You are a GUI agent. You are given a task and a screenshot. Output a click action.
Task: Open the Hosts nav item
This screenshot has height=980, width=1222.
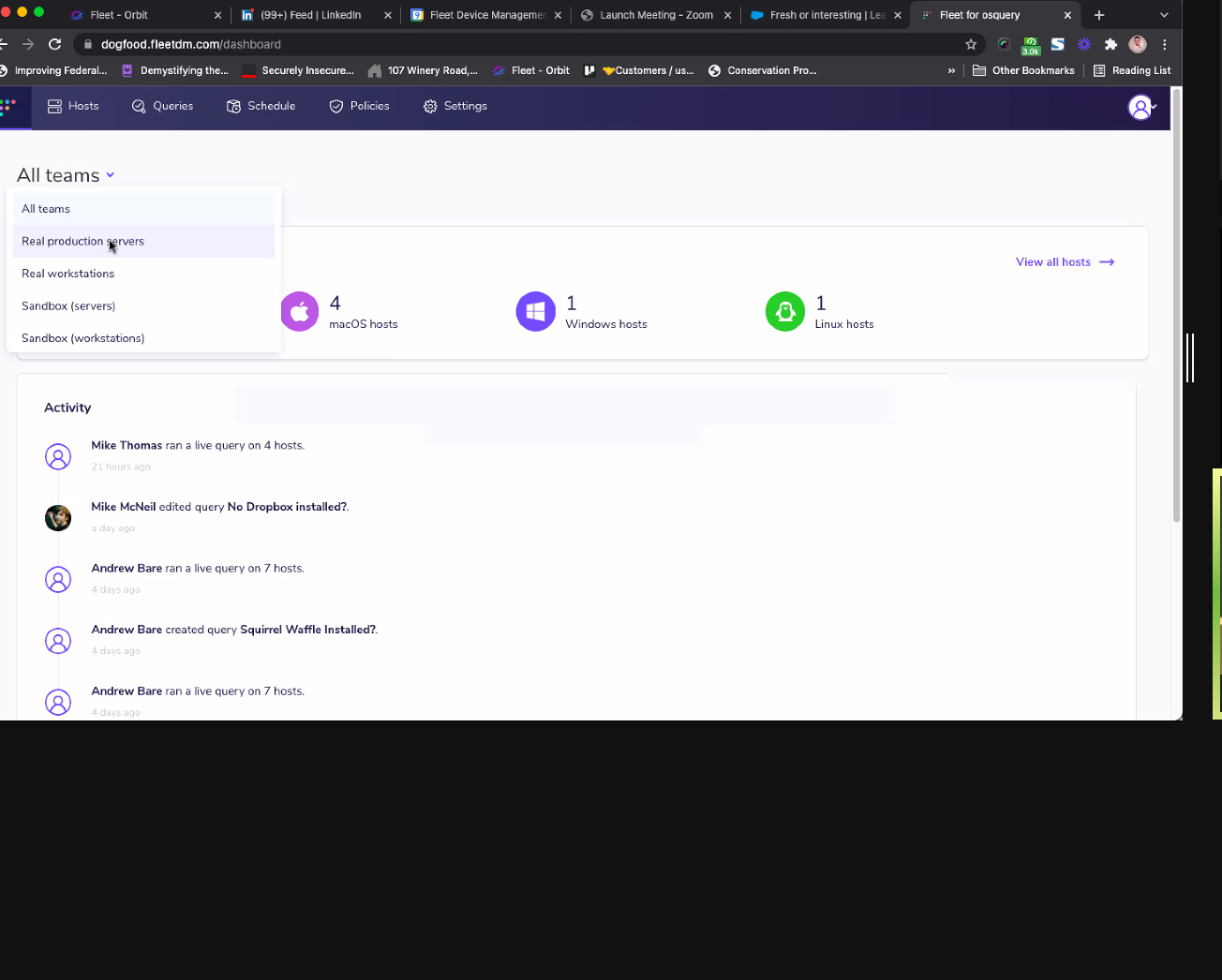pyautogui.click(x=73, y=106)
